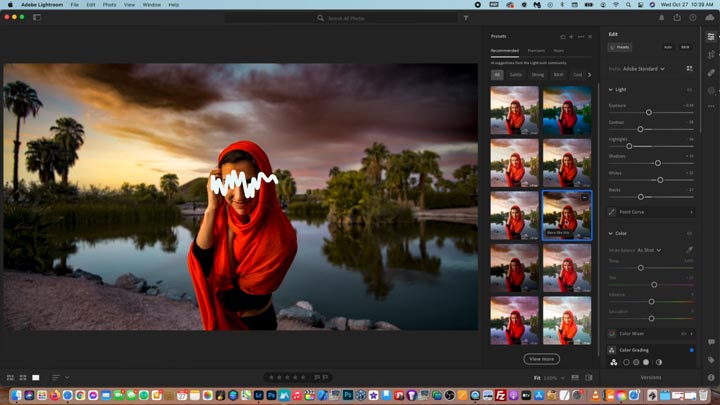This screenshot has height=405, width=720.
Task: Select the Healing Brush tool
Action: pyautogui.click(x=711, y=73)
